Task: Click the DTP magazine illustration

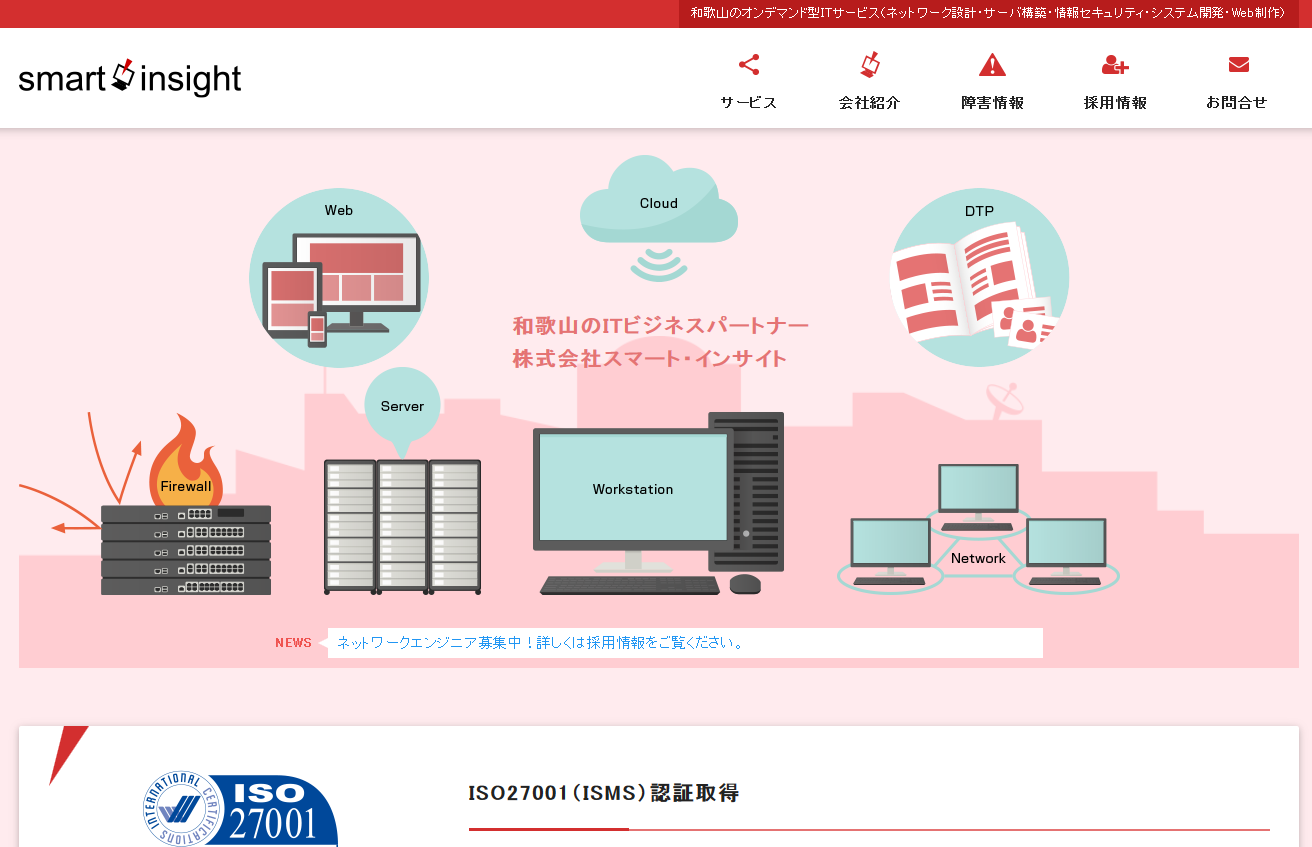Action: click(x=980, y=278)
